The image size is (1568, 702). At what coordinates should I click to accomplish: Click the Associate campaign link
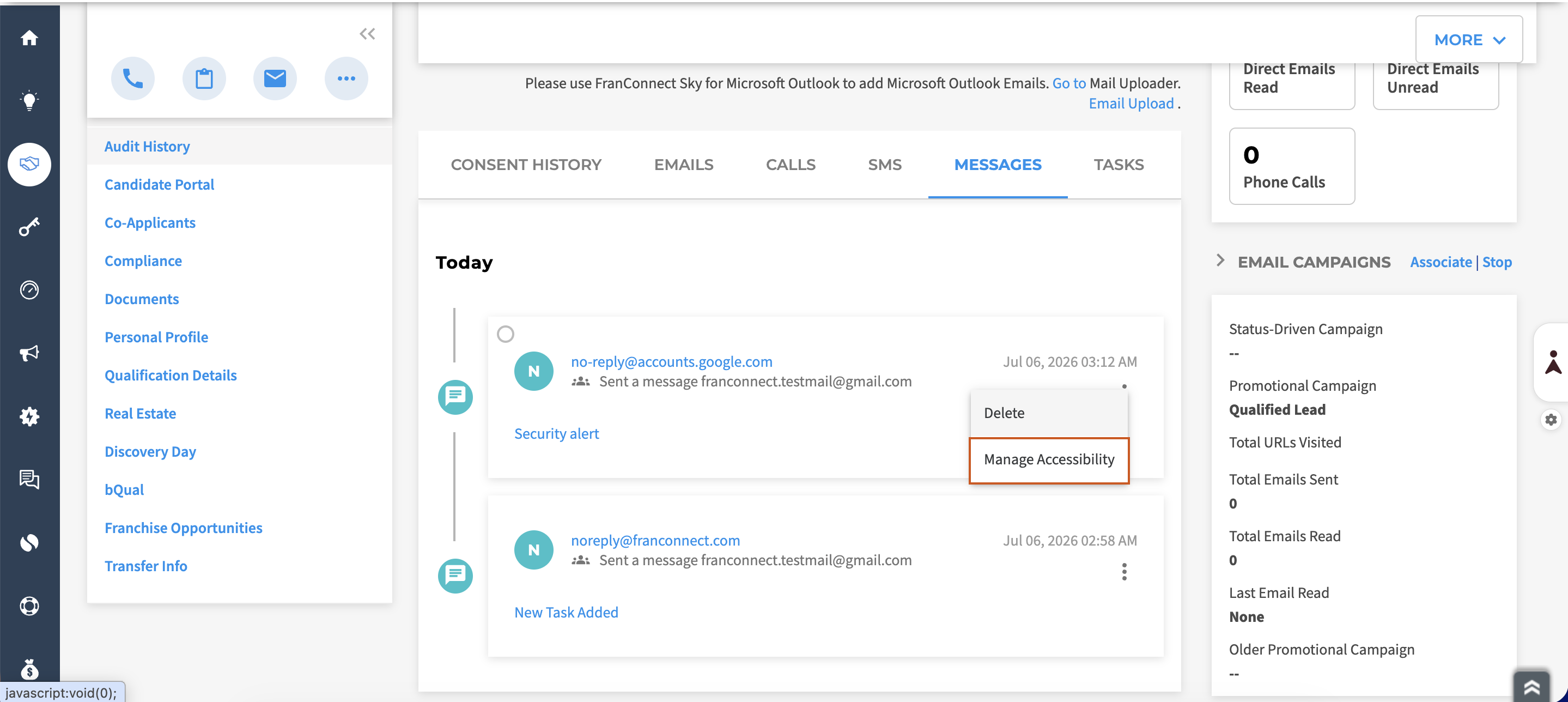coord(1441,262)
